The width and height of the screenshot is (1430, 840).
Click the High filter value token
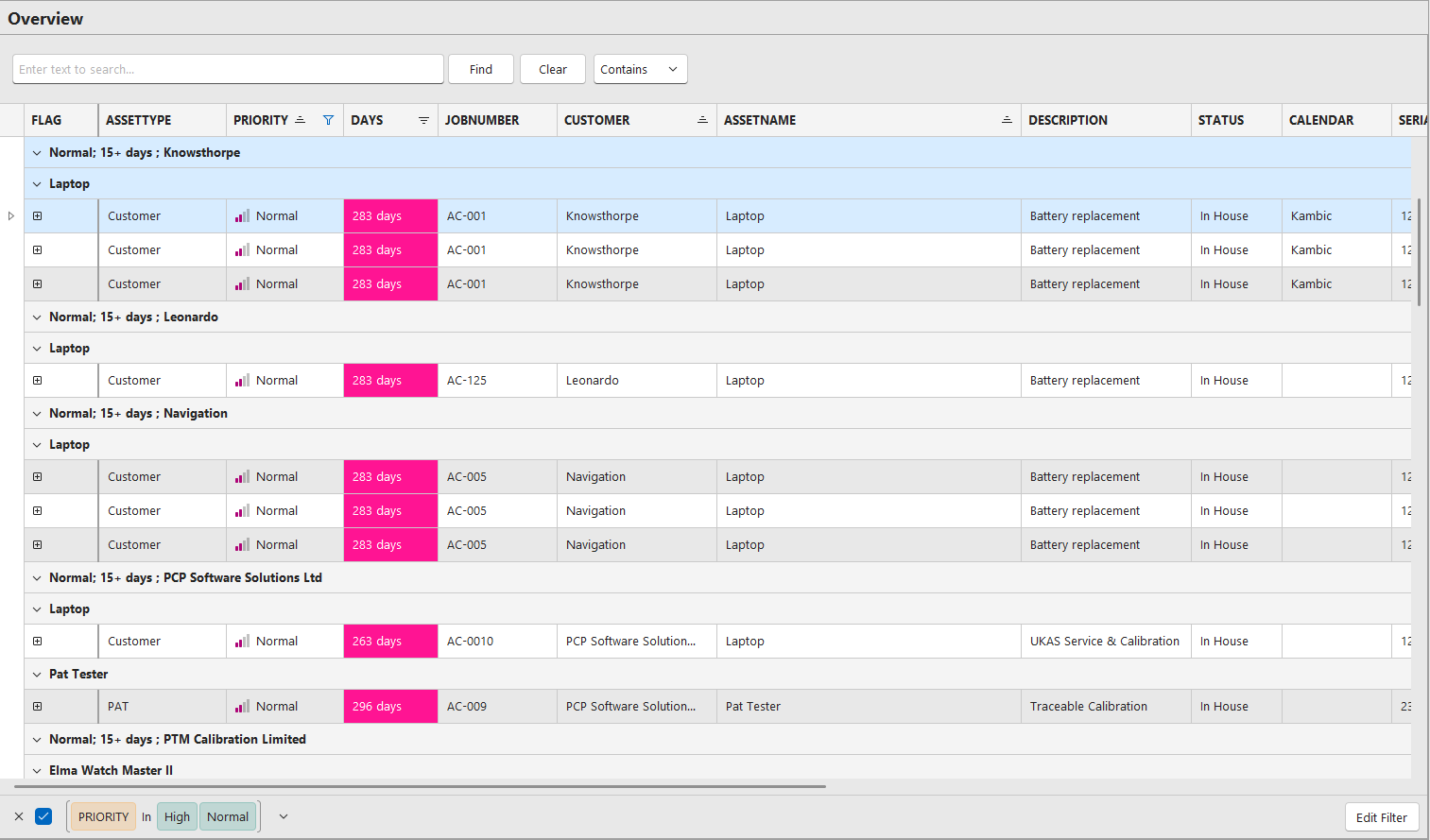click(177, 816)
